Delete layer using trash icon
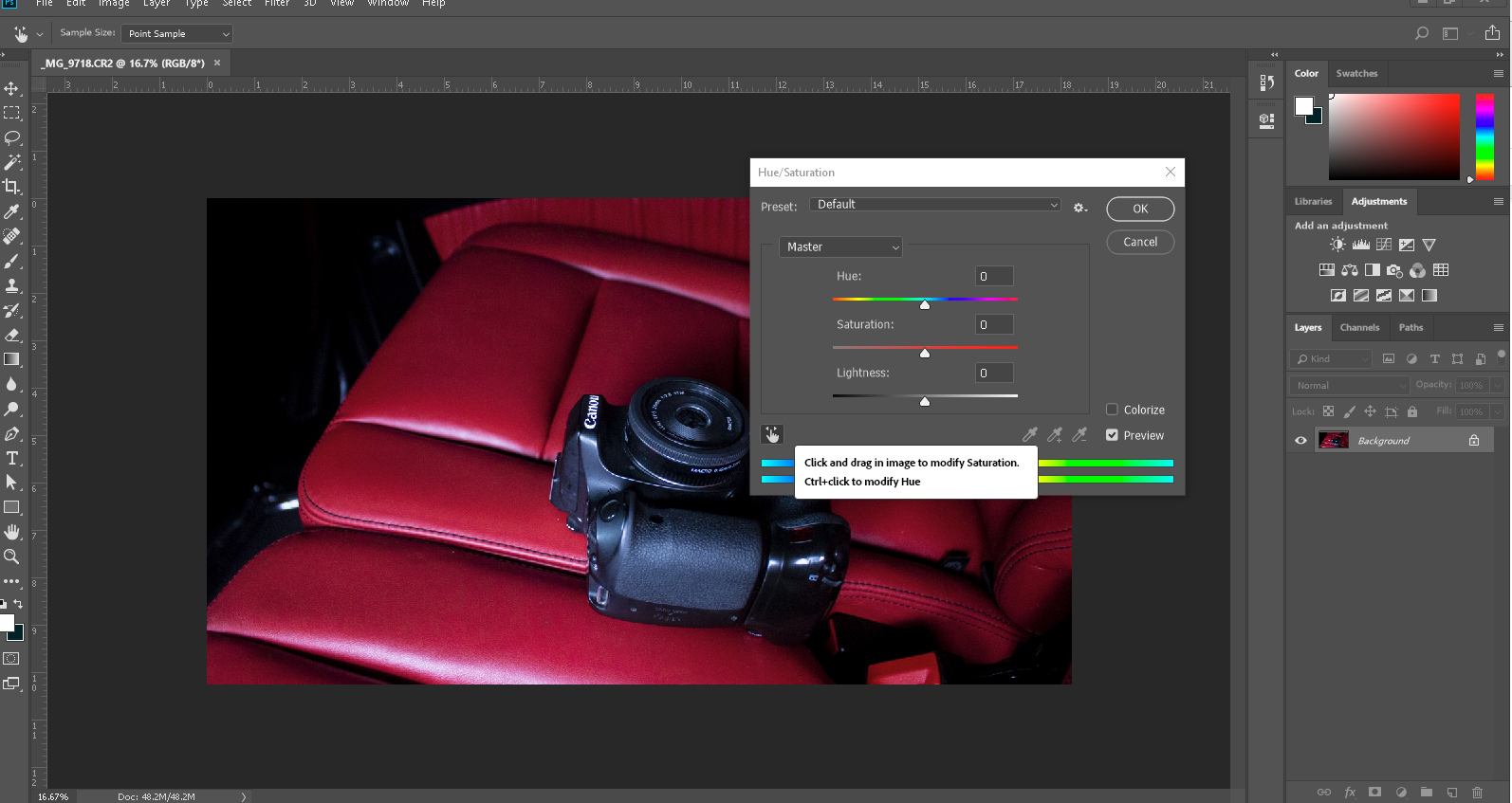Image resolution: width=1512 pixels, height=803 pixels. 1477,792
